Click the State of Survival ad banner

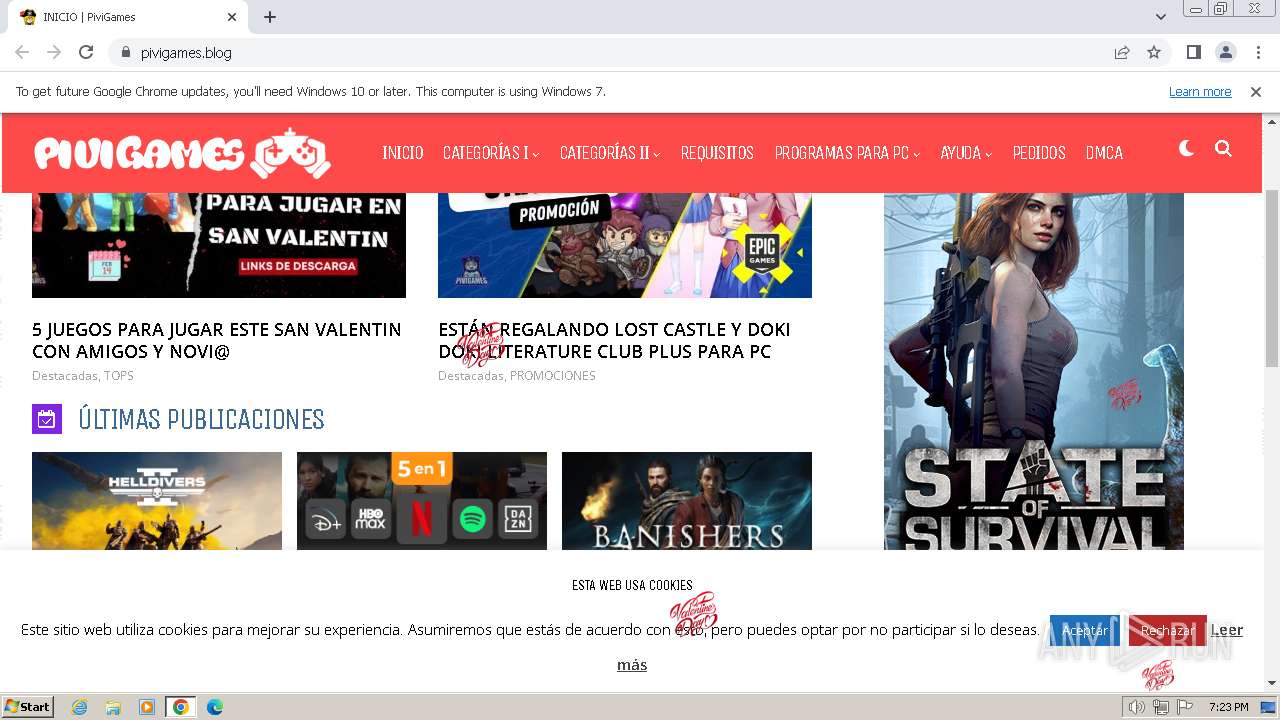[x=1034, y=370]
